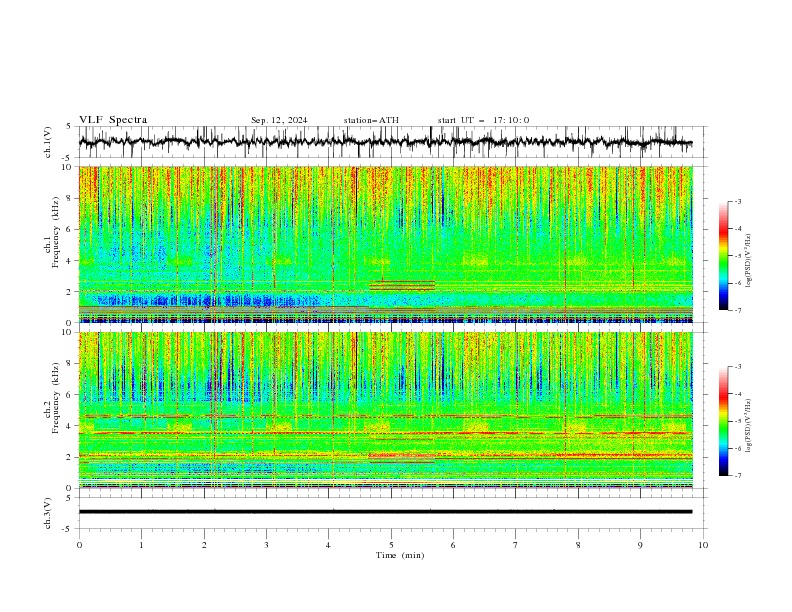This screenshot has width=792, height=612.
Task: Click inside the ch.1 spectrogram panel
Action: pos(385,244)
